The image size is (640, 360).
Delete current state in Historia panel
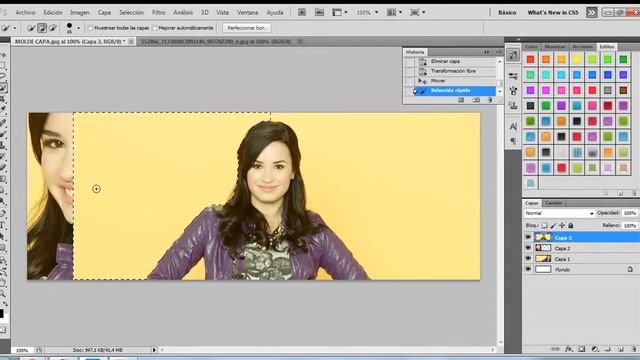click(490, 100)
